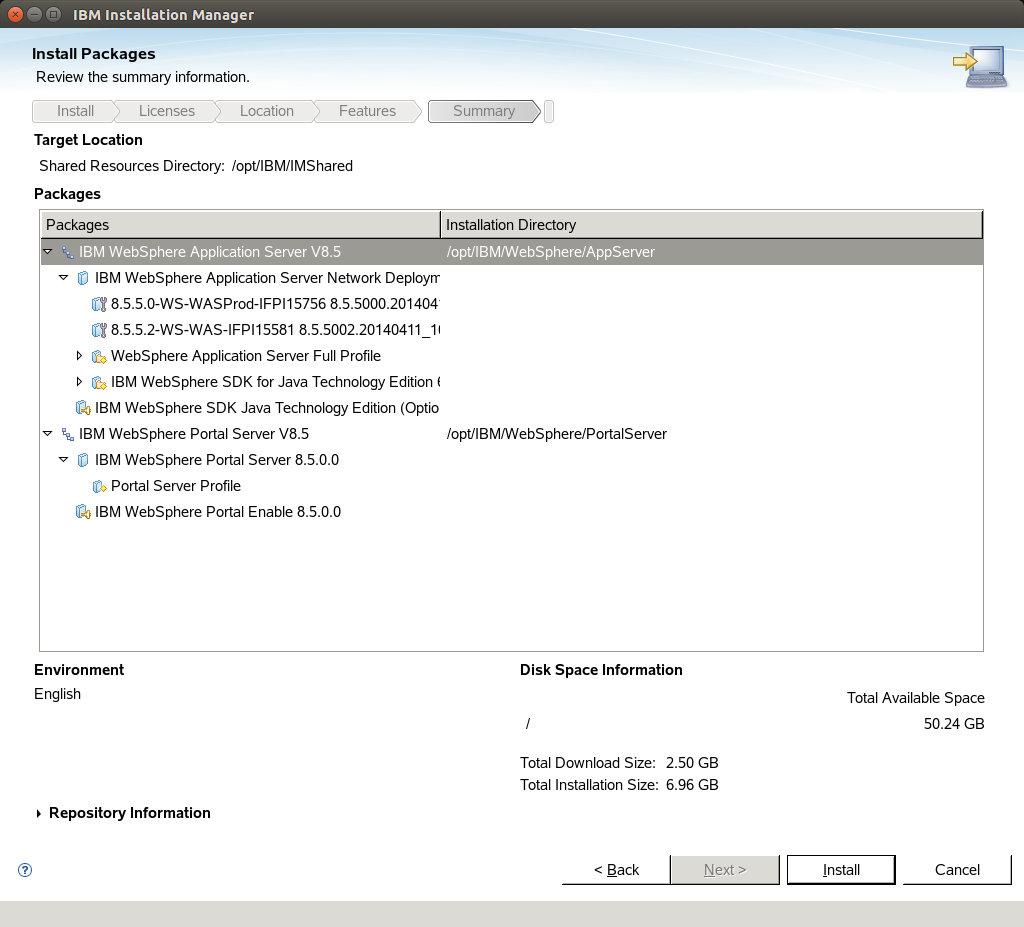This screenshot has width=1024, height=927.
Task: Click the English environment language text
Action: (x=57, y=694)
